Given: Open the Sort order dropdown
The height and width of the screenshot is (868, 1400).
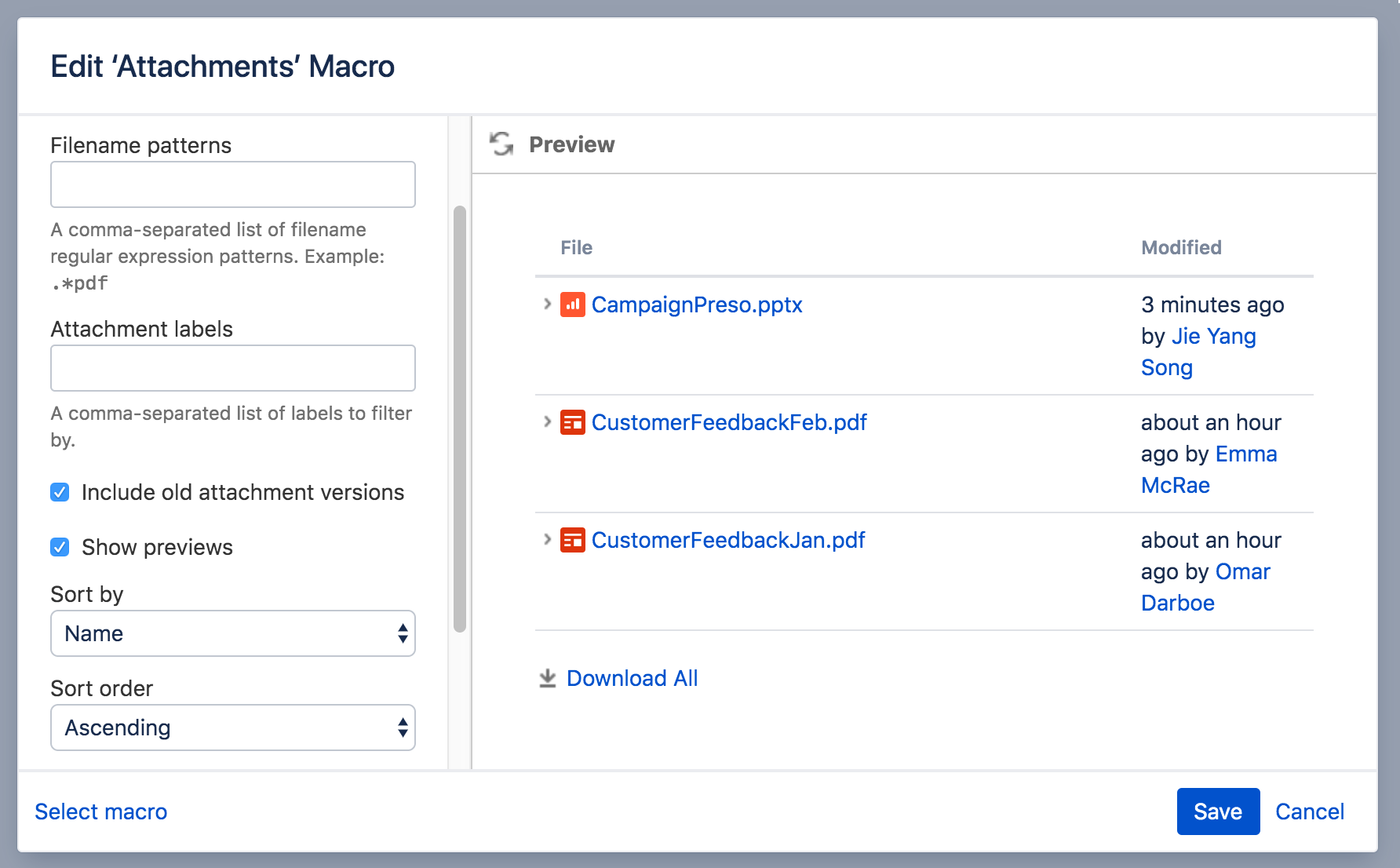Looking at the screenshot, I should 233,728.
